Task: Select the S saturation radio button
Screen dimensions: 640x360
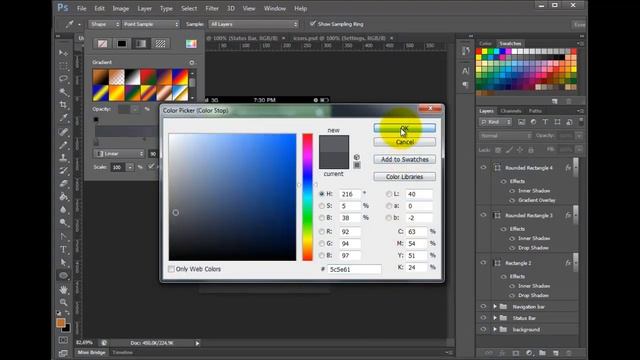Action: (322, 206)
